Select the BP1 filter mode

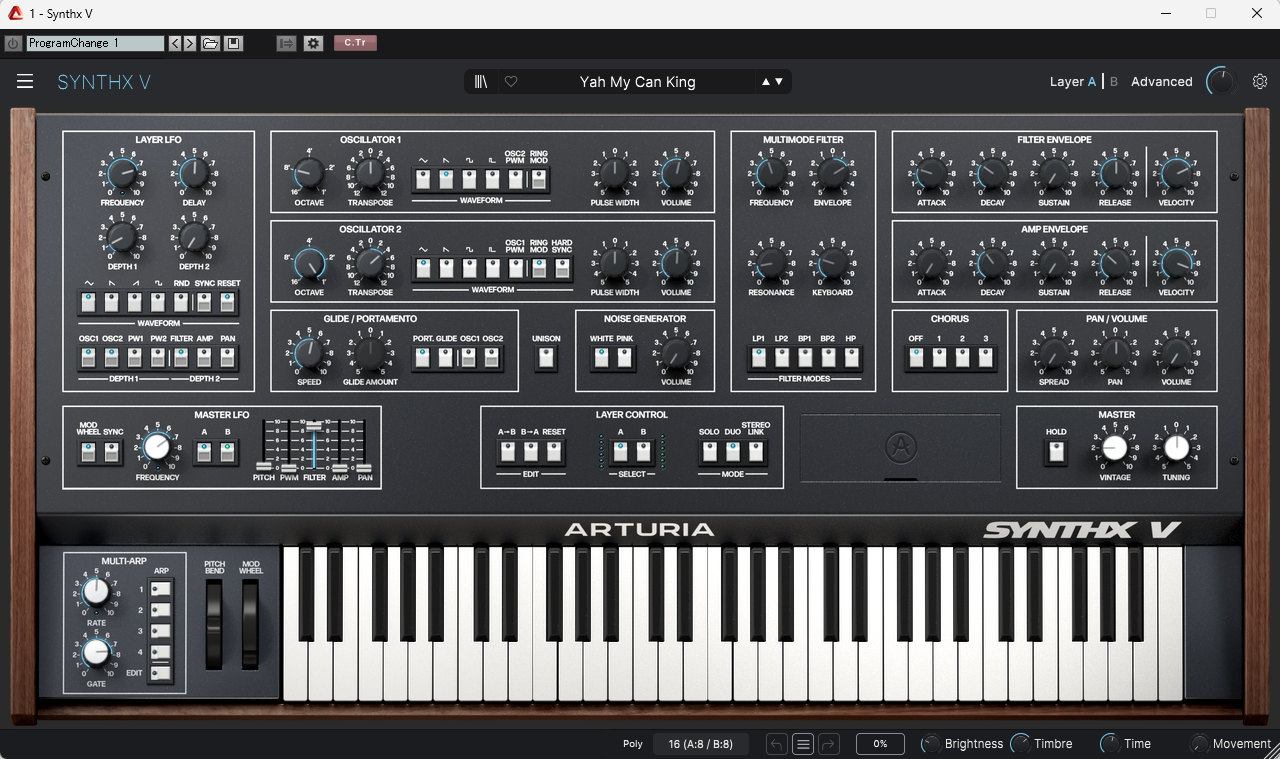tap(805, 358)
